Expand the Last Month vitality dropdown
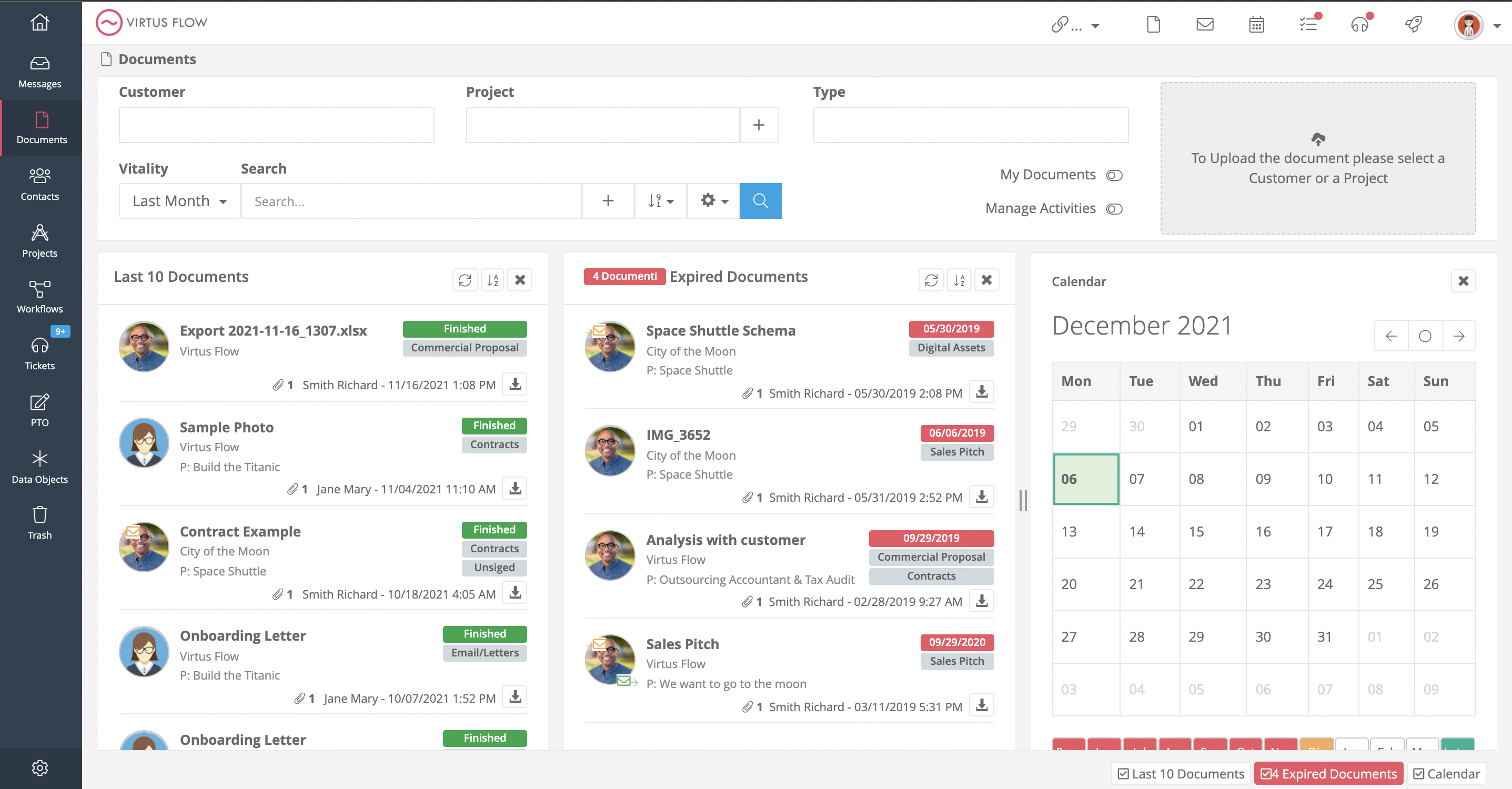The width and height of the screenshot is (1512, 789). (179, 201)
